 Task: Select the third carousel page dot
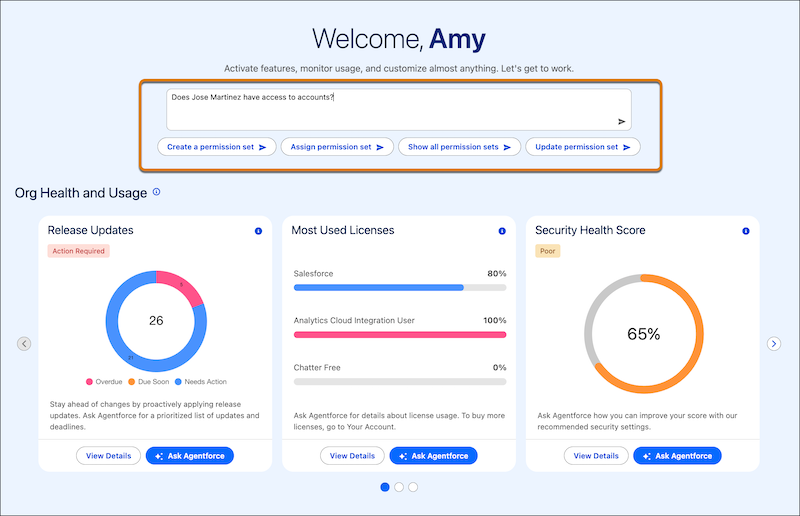click(x=413, y=487)
